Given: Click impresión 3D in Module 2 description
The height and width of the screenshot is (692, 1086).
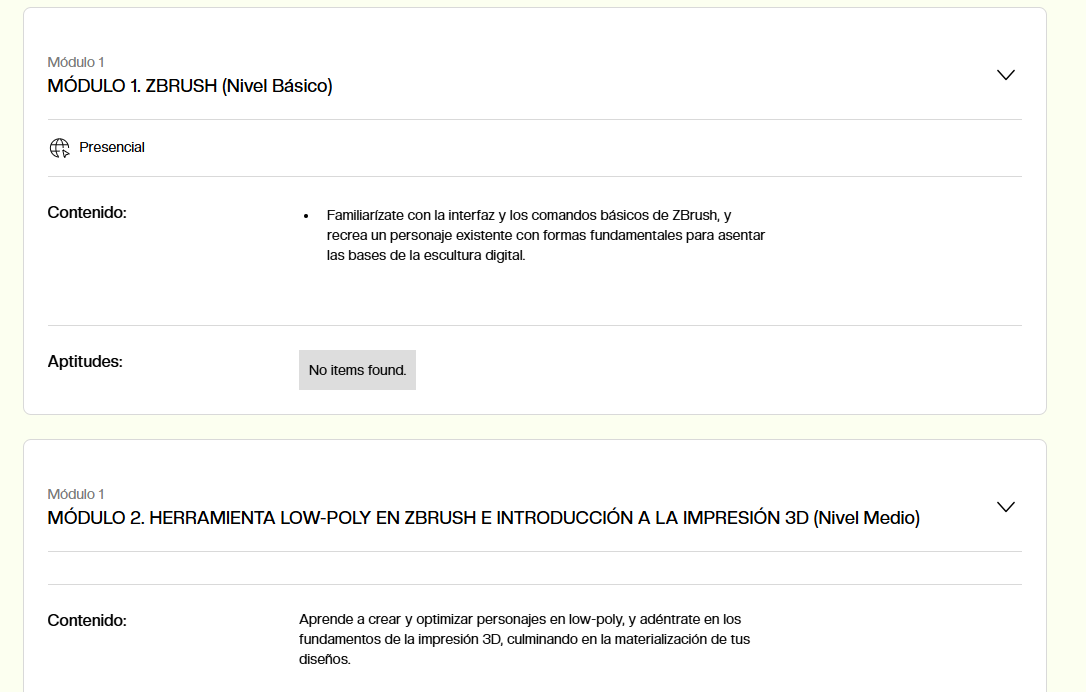Looking at the screenshot, I should pyautogui.click(x=463, y=639).
